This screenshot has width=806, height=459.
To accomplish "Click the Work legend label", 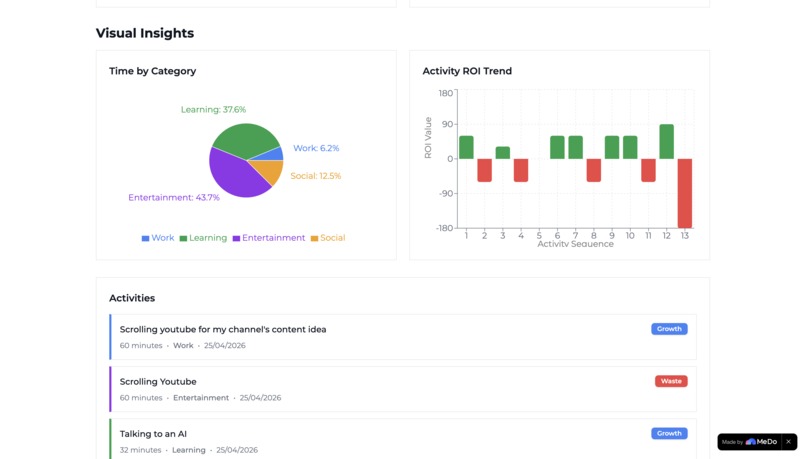I will click(x=163, y=238).
